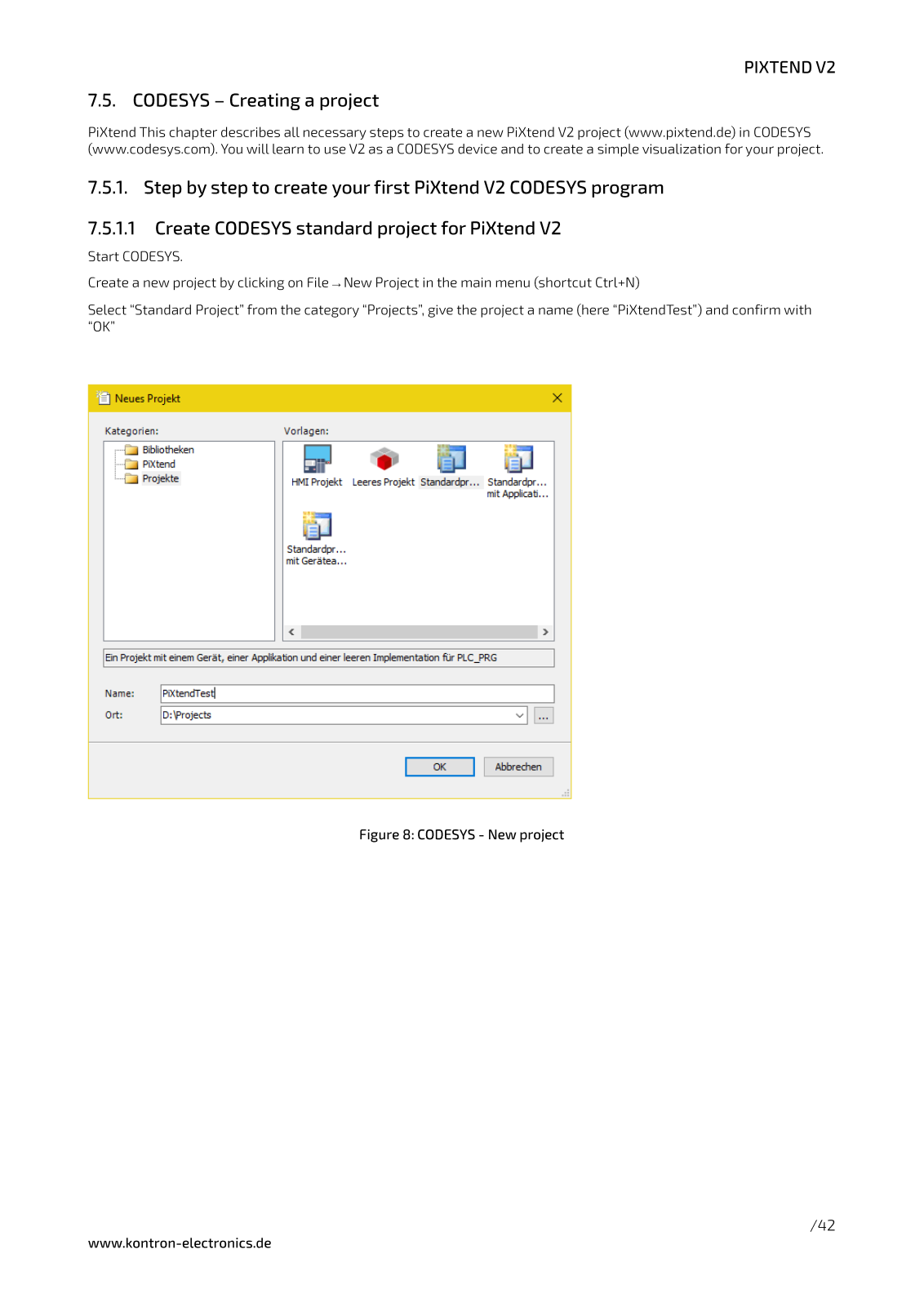
Task: Pick Standardprojekt mit Application template icon
Action: click(x=518, y=459)
